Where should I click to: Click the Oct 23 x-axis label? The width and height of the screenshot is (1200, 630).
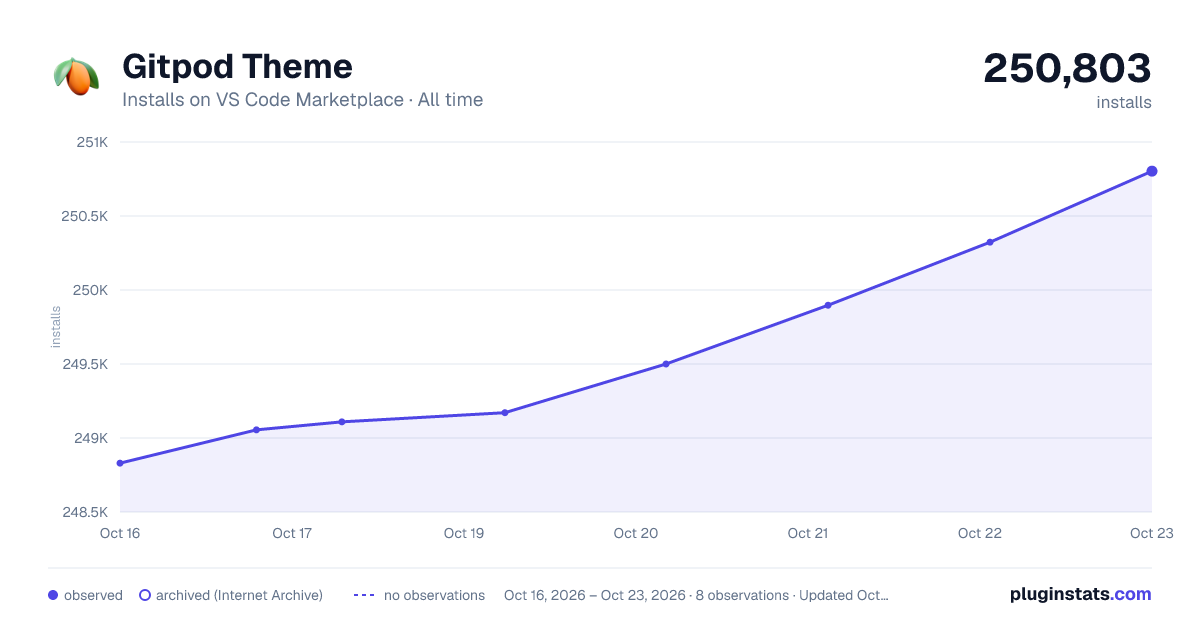(1151, 533)
